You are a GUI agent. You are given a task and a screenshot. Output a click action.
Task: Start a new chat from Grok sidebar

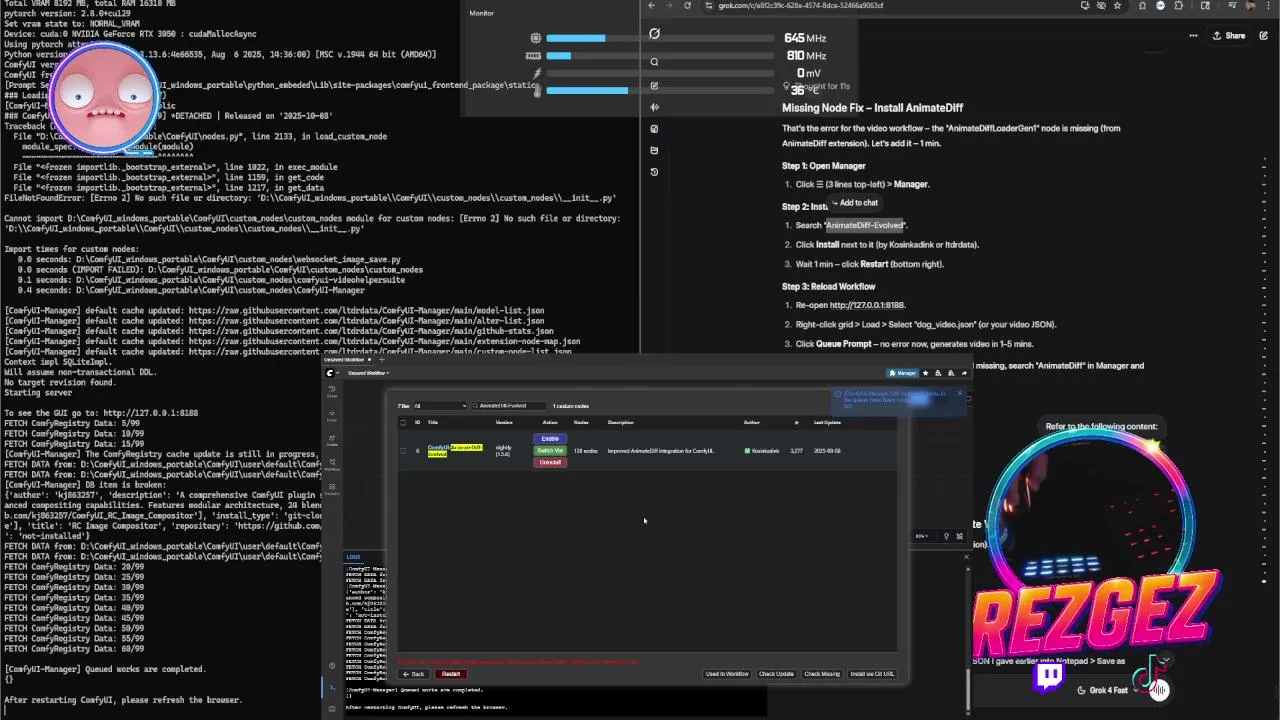pos(654,84)
